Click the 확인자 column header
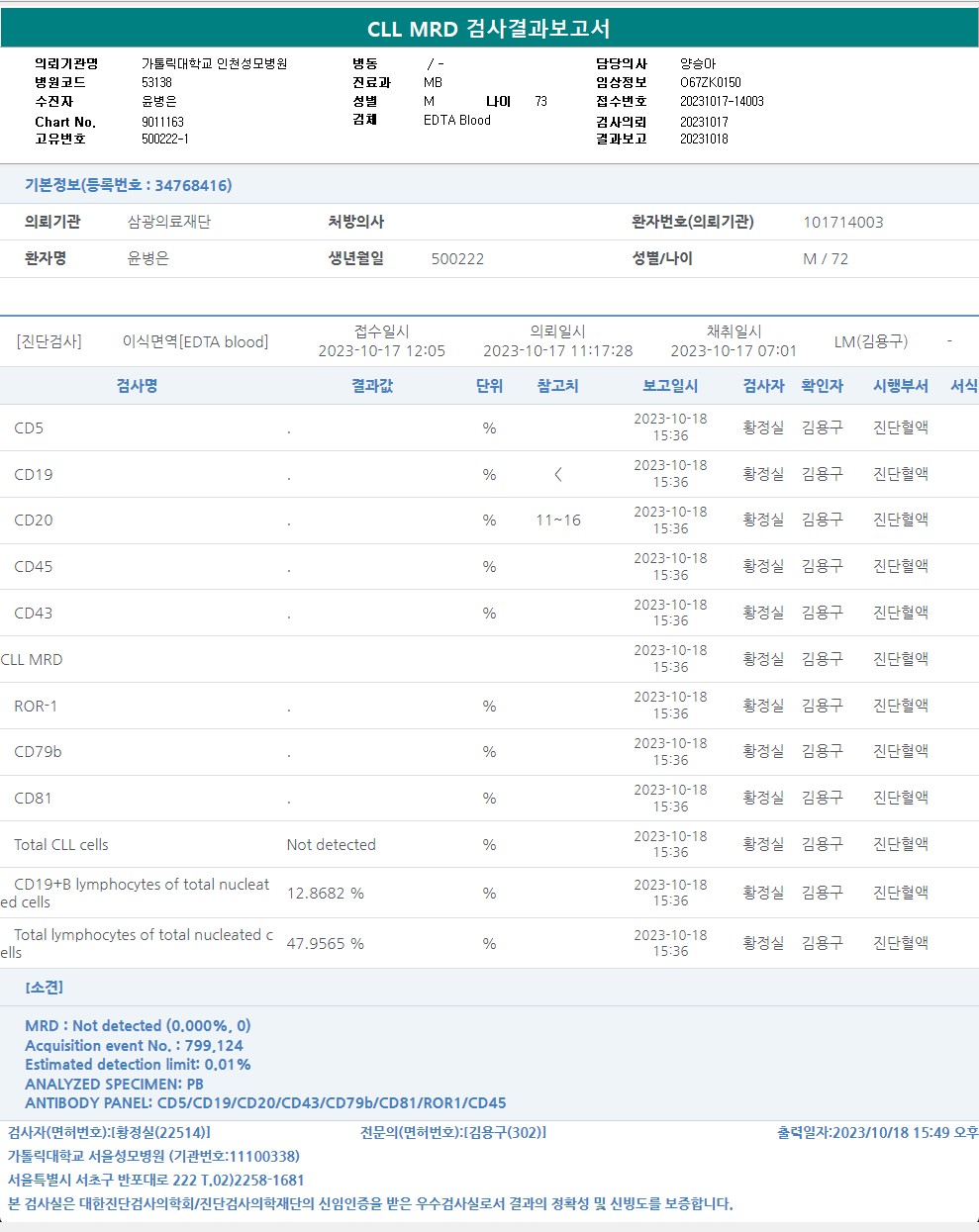 point(822,386)
